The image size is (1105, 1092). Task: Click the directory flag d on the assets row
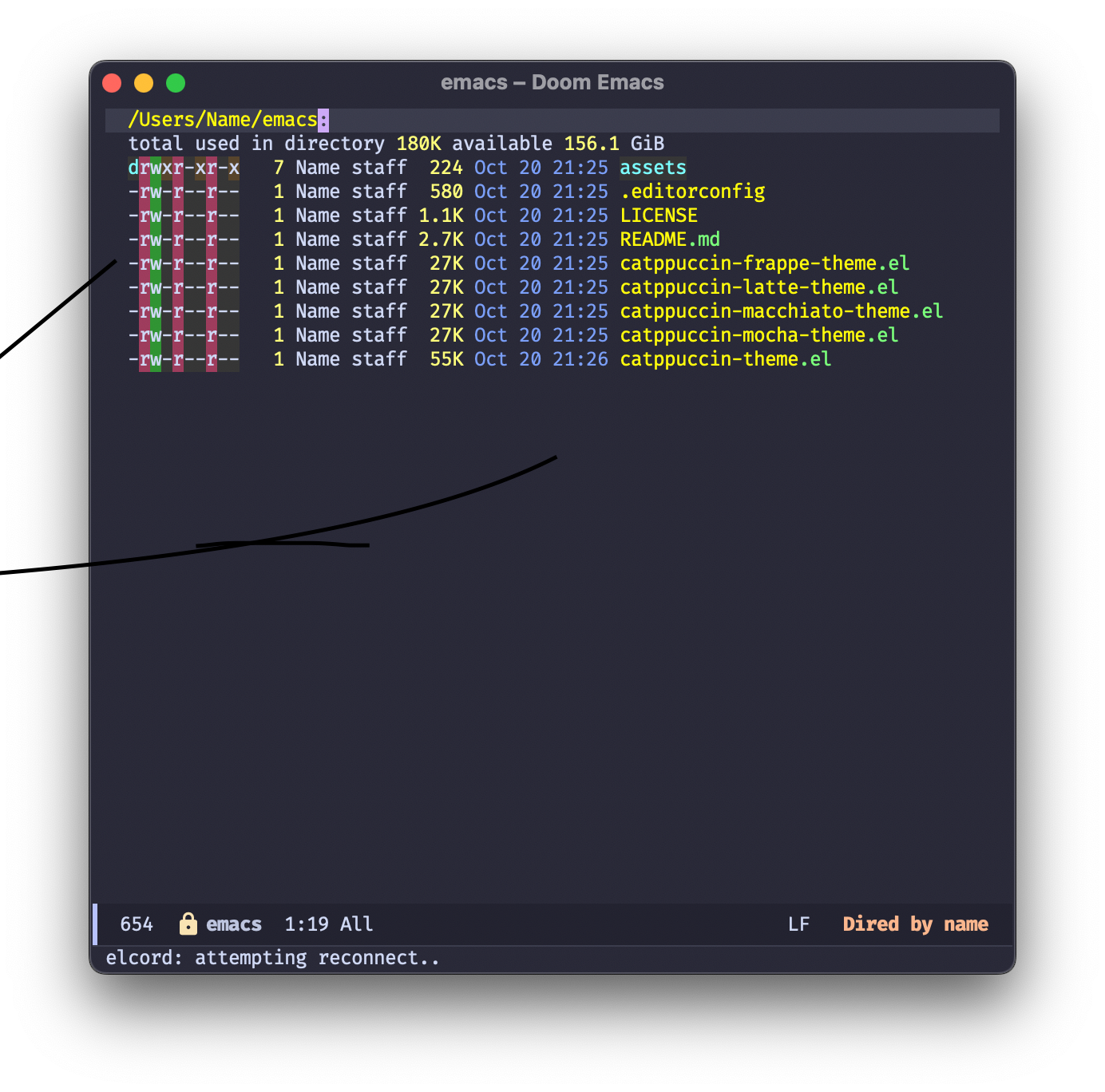(133, 168)
